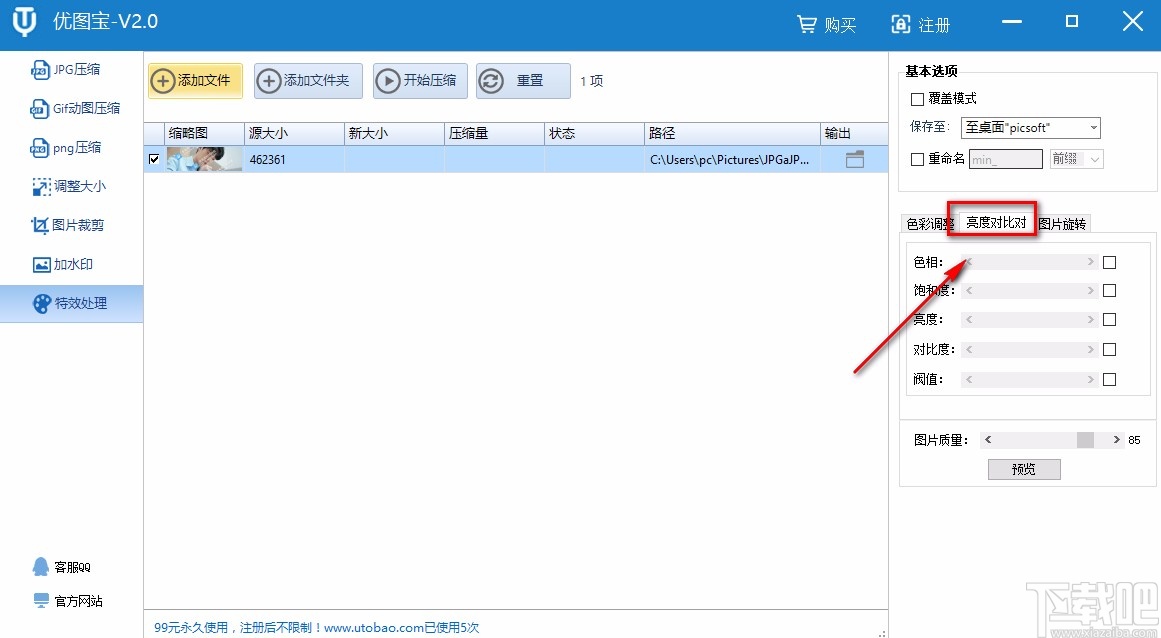Open 前缀 prefix dropdown
1161x638 pixels.
[x=1077, y=159]
